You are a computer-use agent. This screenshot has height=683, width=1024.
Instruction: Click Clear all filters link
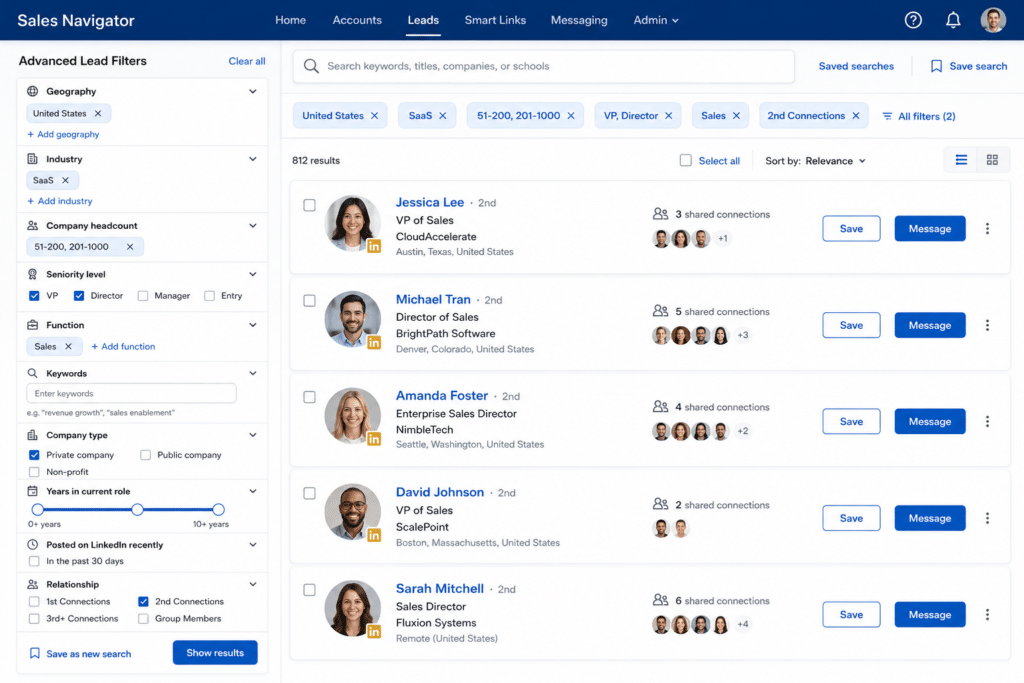pos(247,61)
